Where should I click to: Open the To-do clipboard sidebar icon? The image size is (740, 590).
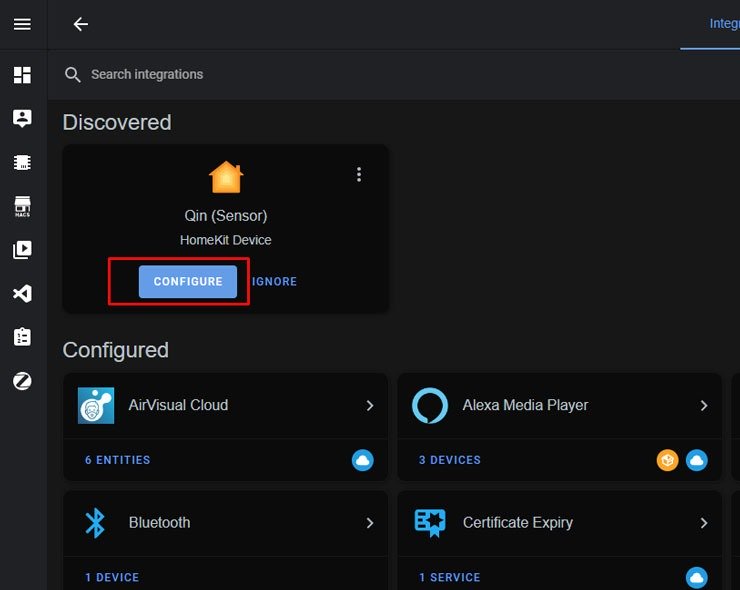tap(22, 337)
